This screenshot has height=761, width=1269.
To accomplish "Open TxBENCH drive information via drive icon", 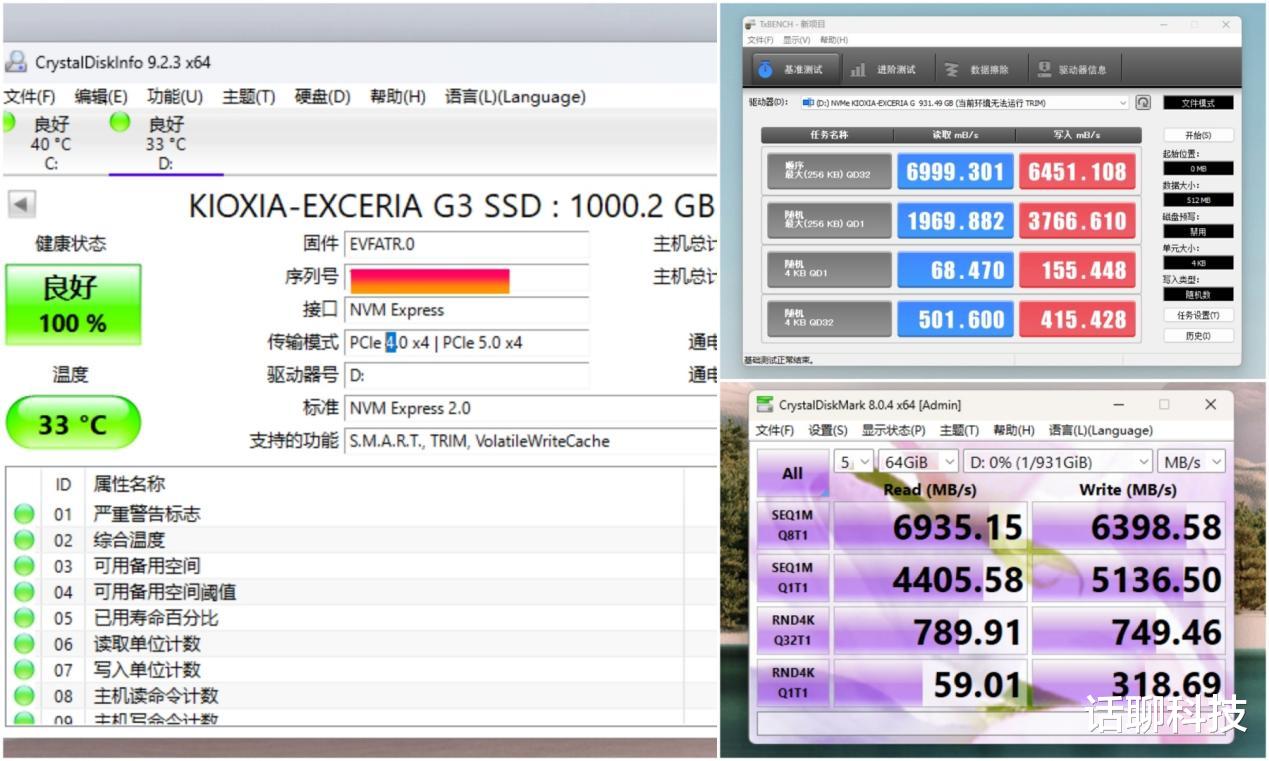I will pyautogui.click(x=1044, y=69).
